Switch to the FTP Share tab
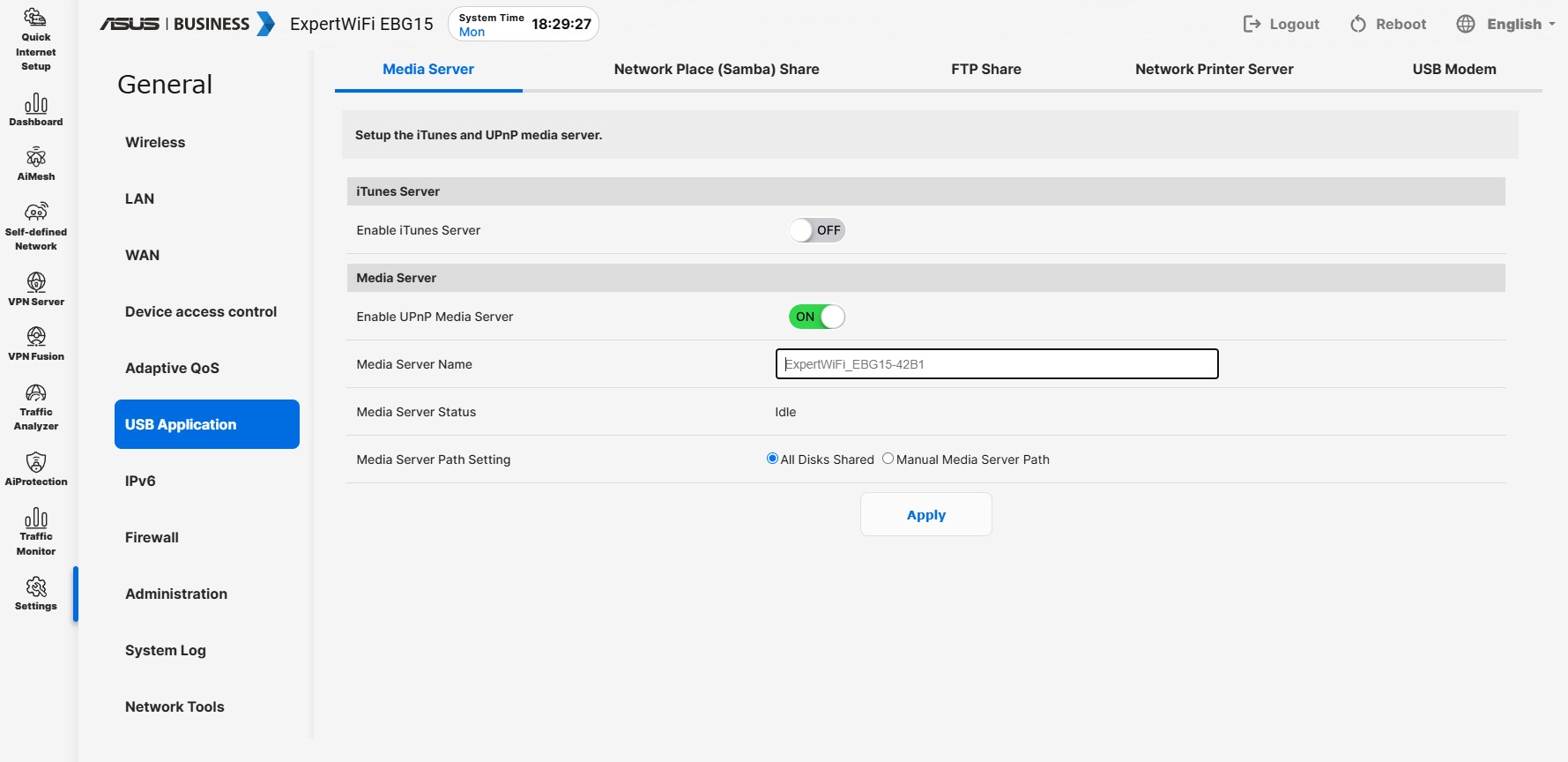1568x762 pixels. pos(985,69)
